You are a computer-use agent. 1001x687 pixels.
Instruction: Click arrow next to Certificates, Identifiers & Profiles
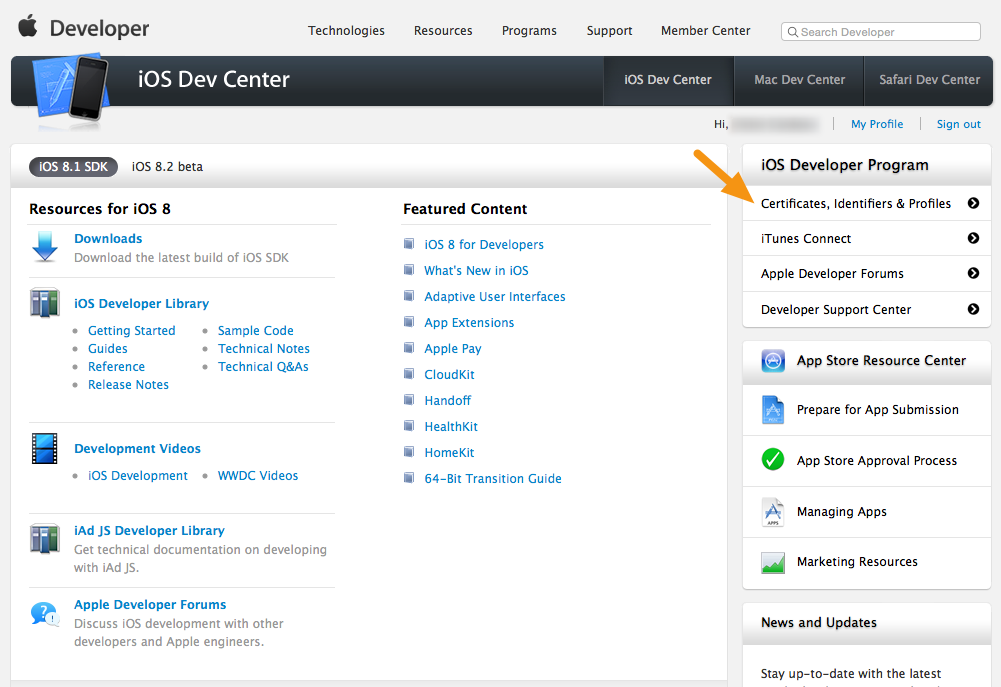pos(973,203)
